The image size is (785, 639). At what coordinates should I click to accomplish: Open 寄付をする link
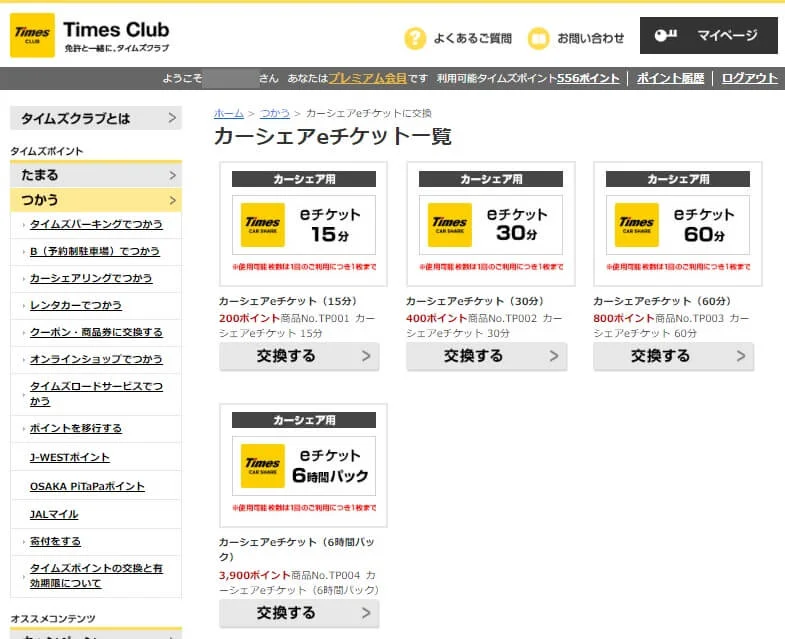click(55, 542)
